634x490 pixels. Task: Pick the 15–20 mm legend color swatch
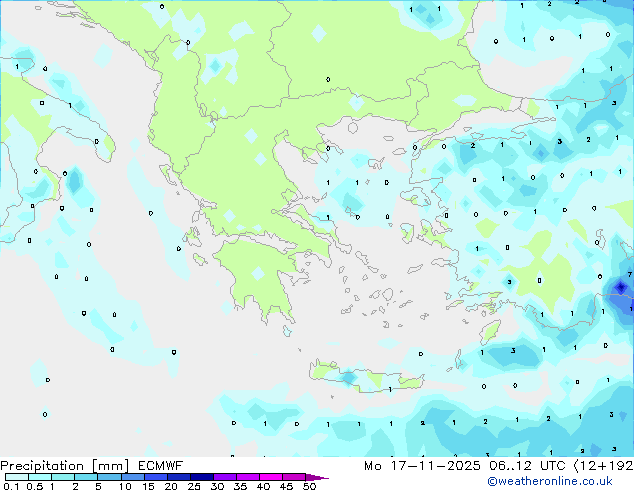155,477
